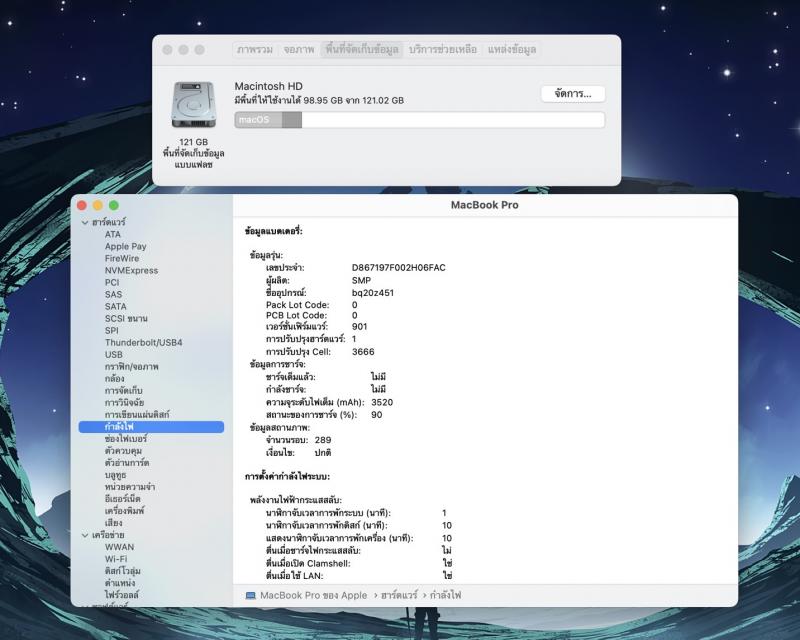The image size is (800, 640).
Task: Collapse the ฮาร์ดแวร์ section in sidebar
Action: click(x=84, y=222)
